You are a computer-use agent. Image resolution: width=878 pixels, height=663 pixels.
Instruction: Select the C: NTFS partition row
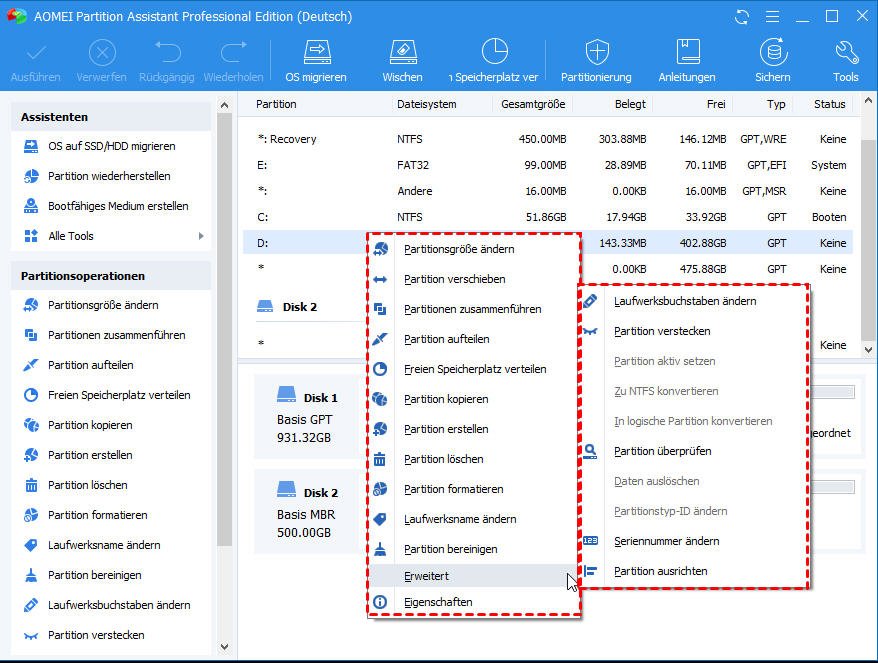tap(548, 217)
